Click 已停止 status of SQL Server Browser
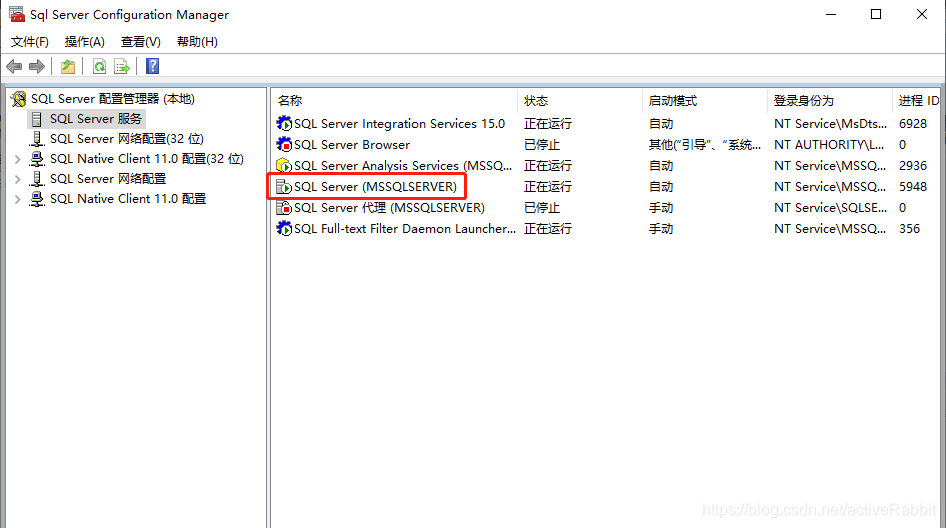 [x=542, y=145]
